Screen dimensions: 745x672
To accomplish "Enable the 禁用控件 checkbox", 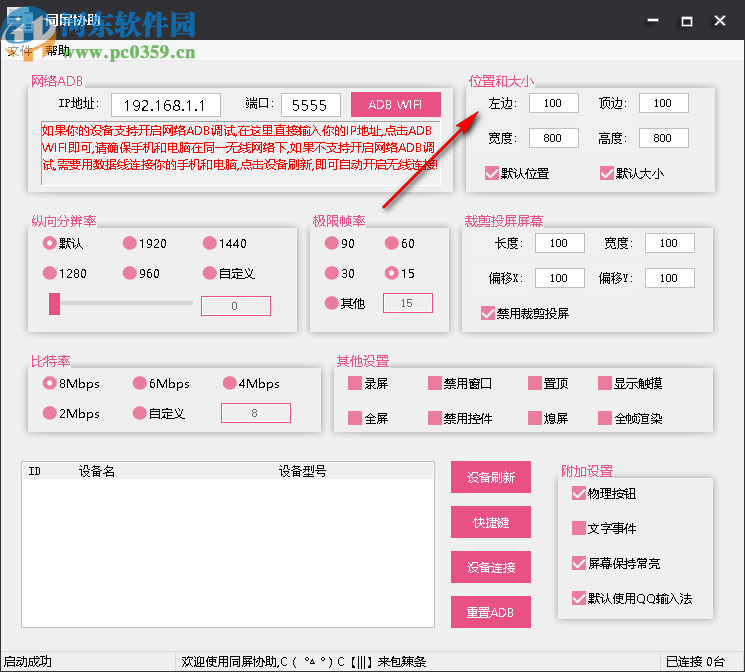I will (435, 418).
